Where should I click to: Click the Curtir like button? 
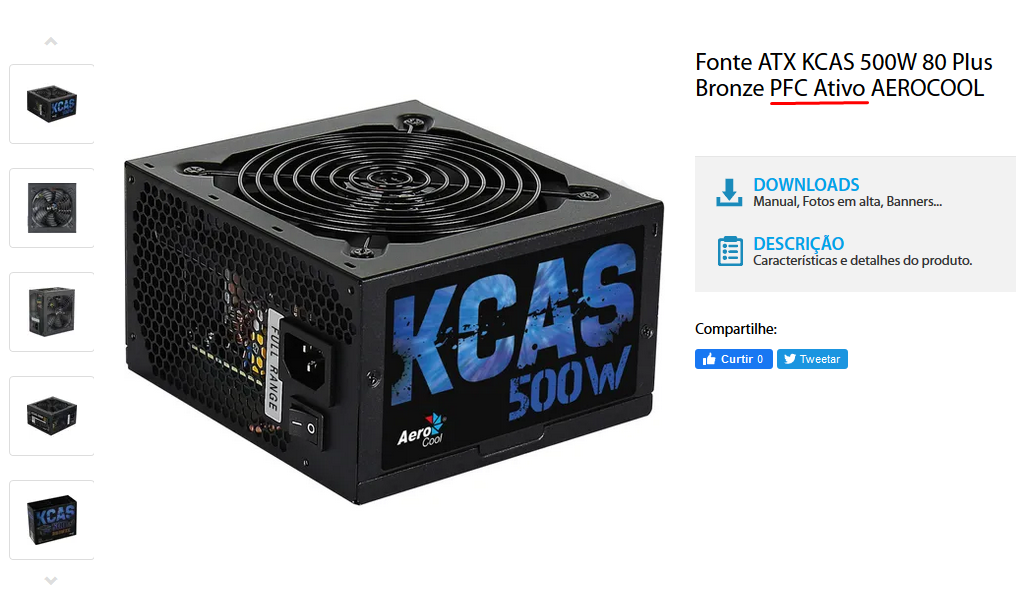click(x=733, y=359)
